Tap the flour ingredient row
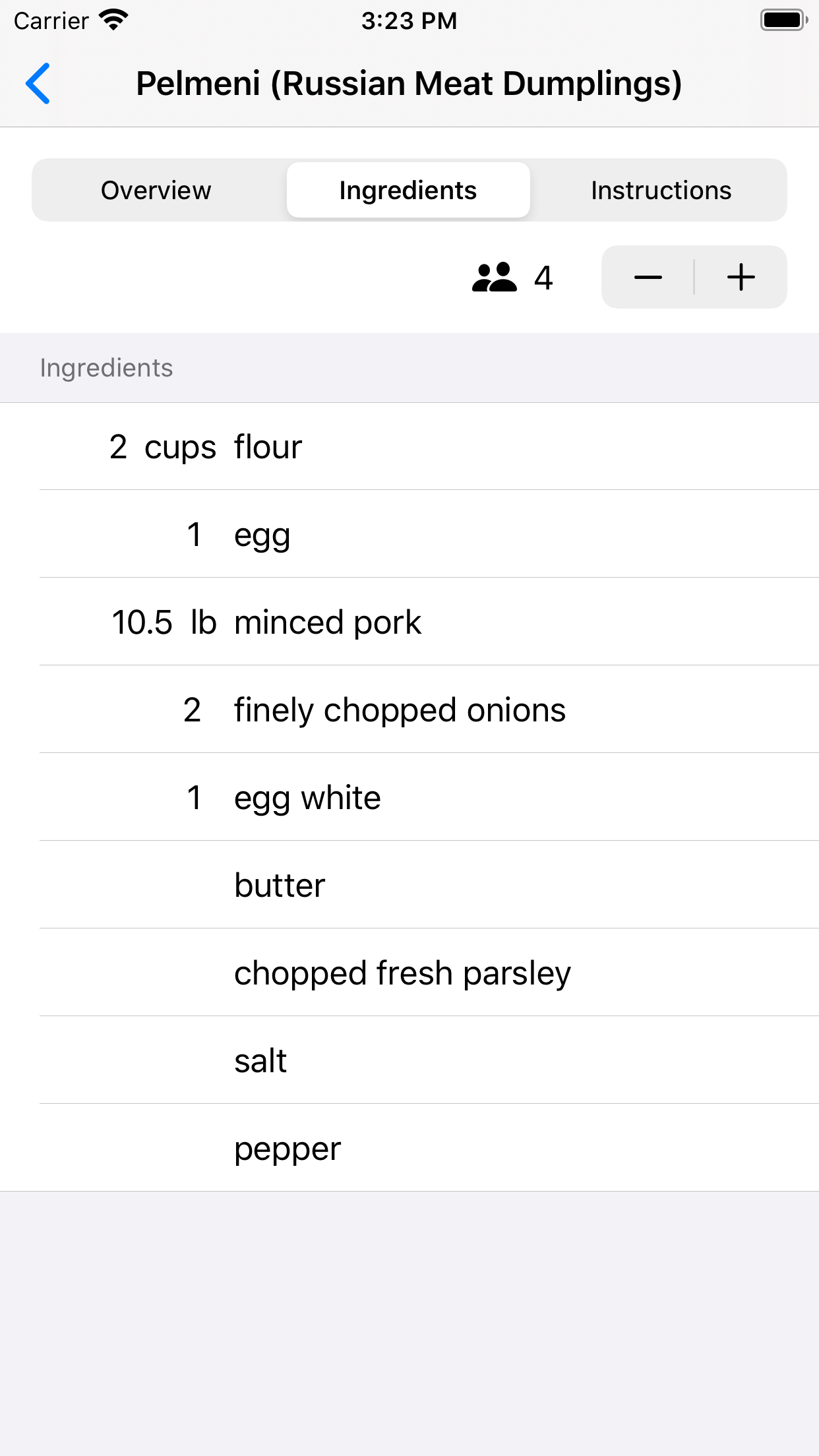The width and height of the screenshot is (819, 1456). [x=409, y=447]
